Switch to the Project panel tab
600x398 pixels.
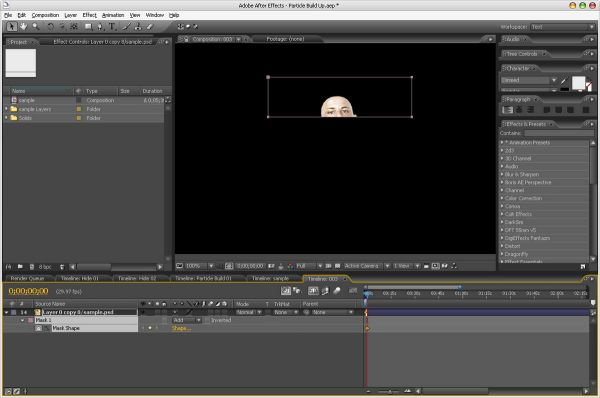19,42
